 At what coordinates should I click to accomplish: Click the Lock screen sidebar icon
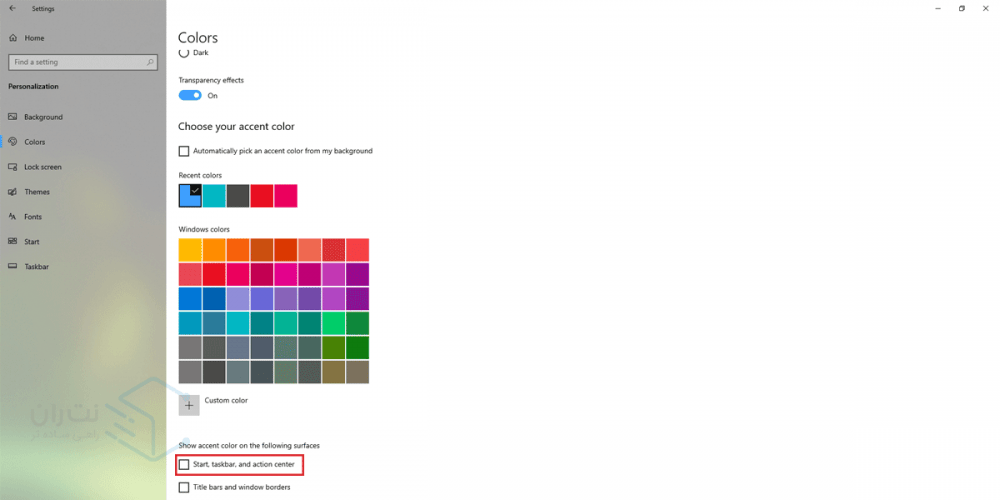coord(12,167)
